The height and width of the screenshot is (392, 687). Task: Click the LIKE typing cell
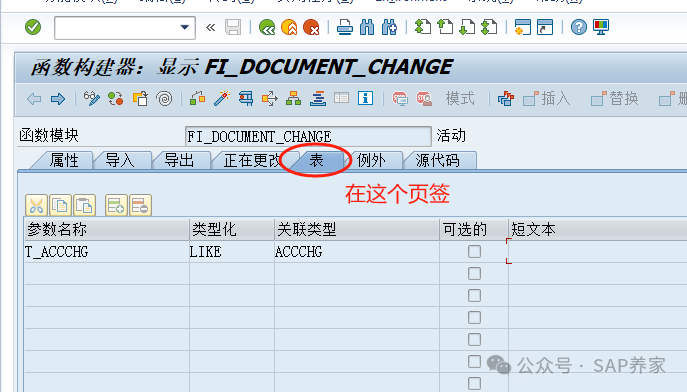232,252
